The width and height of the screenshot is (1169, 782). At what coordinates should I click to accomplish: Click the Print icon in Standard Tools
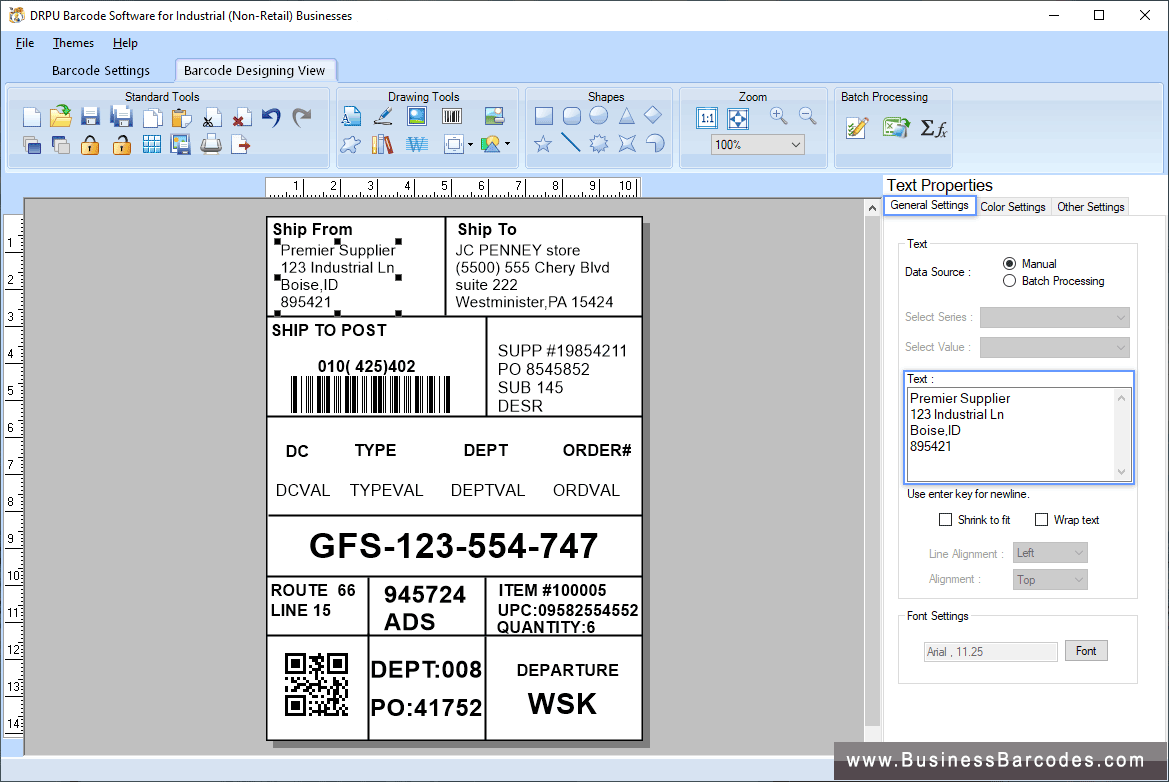211,144
